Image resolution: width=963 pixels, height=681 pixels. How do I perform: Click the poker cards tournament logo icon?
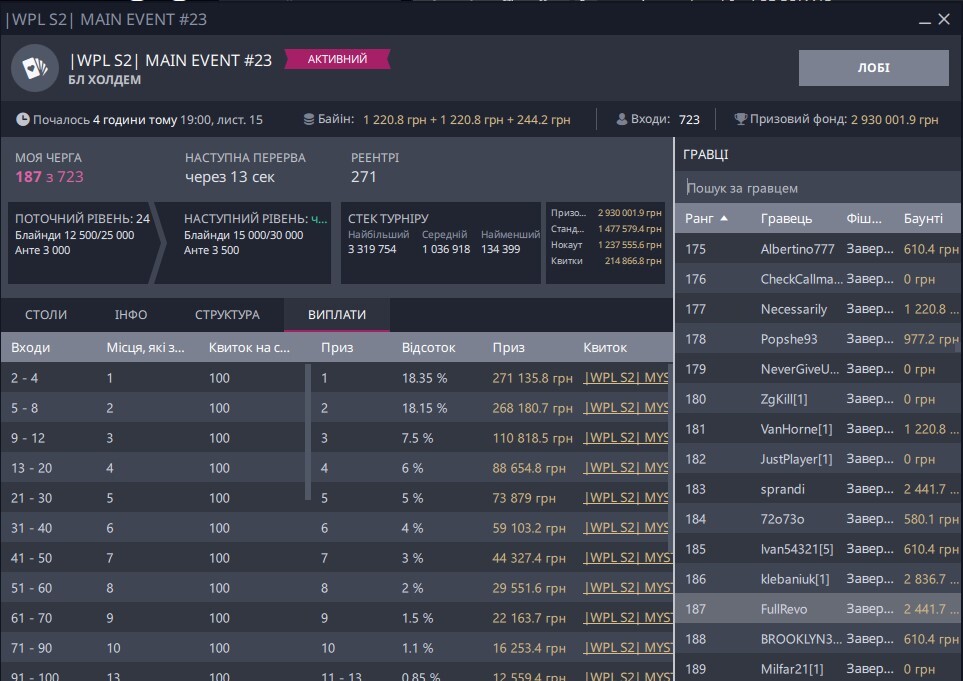pyautogui.click(x=35, y=68)
